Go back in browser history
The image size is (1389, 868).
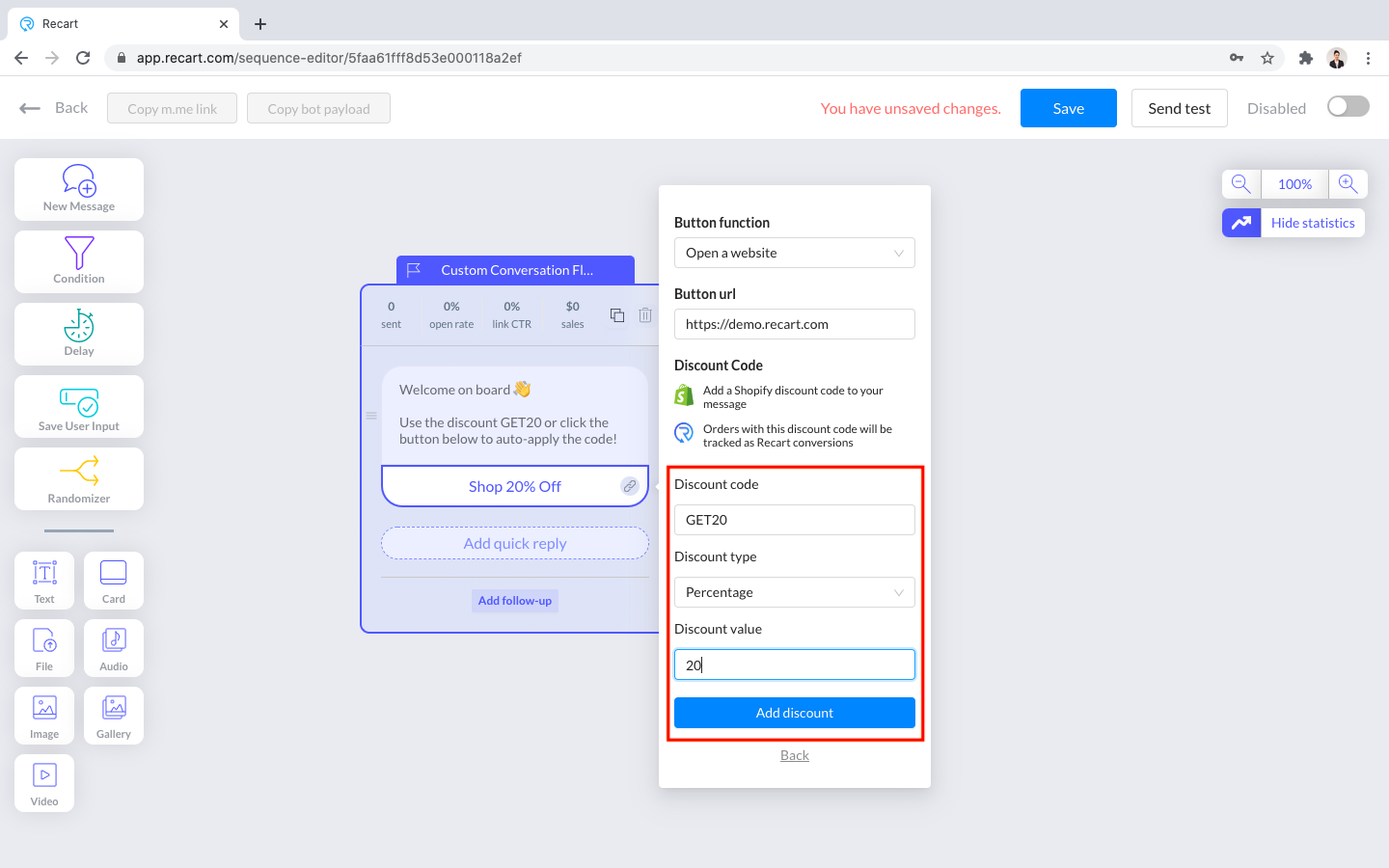21,58
